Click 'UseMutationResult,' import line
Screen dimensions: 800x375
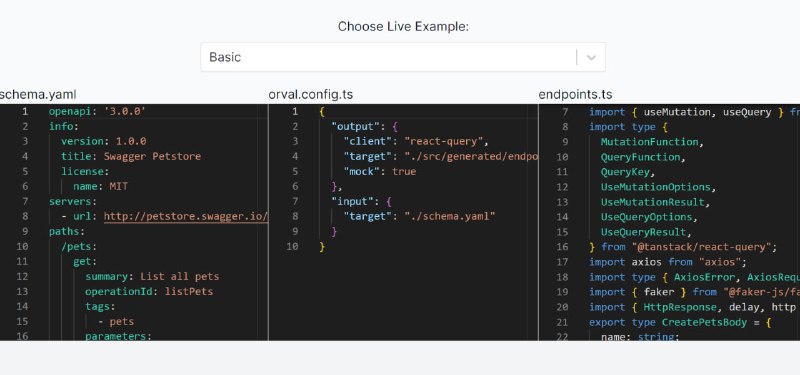click(x=656, y=202)
